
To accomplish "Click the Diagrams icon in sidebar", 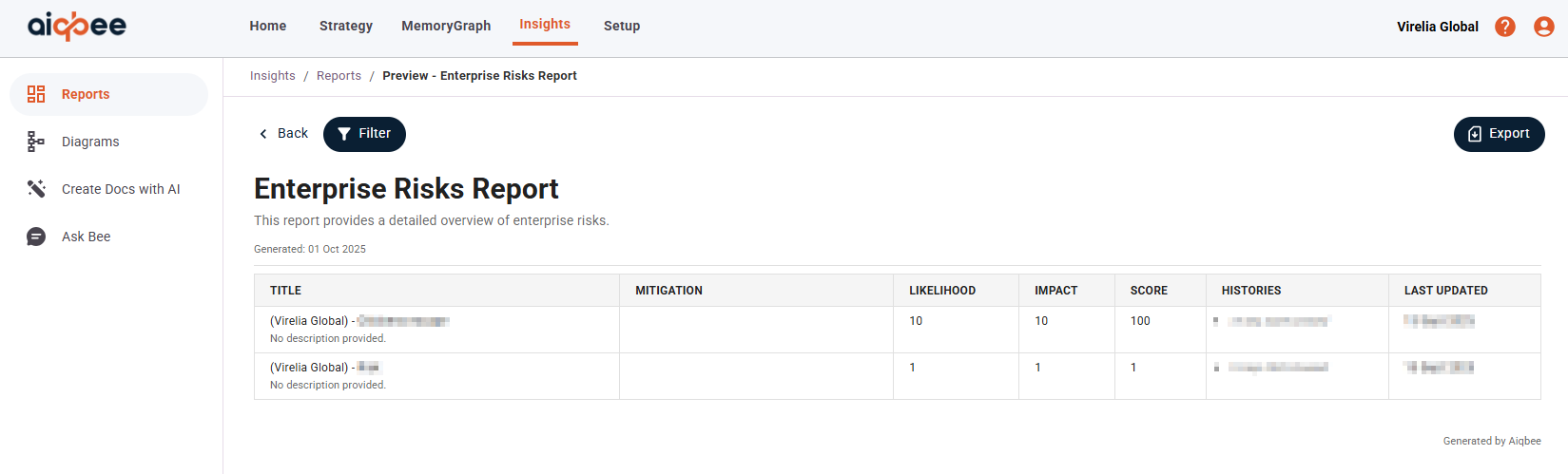I will point(36,142).
